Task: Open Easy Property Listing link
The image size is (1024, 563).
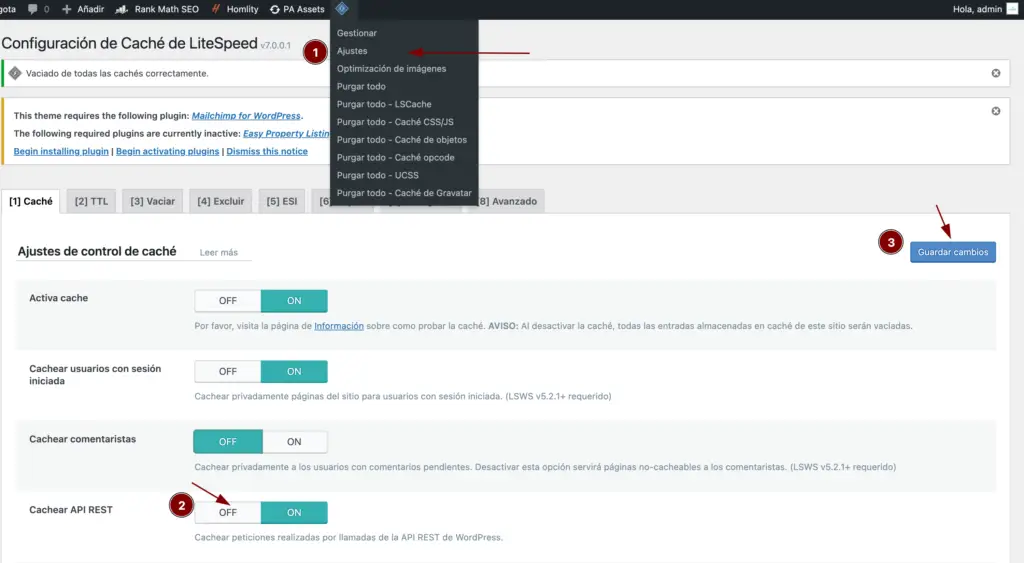Action: [287, 133]
